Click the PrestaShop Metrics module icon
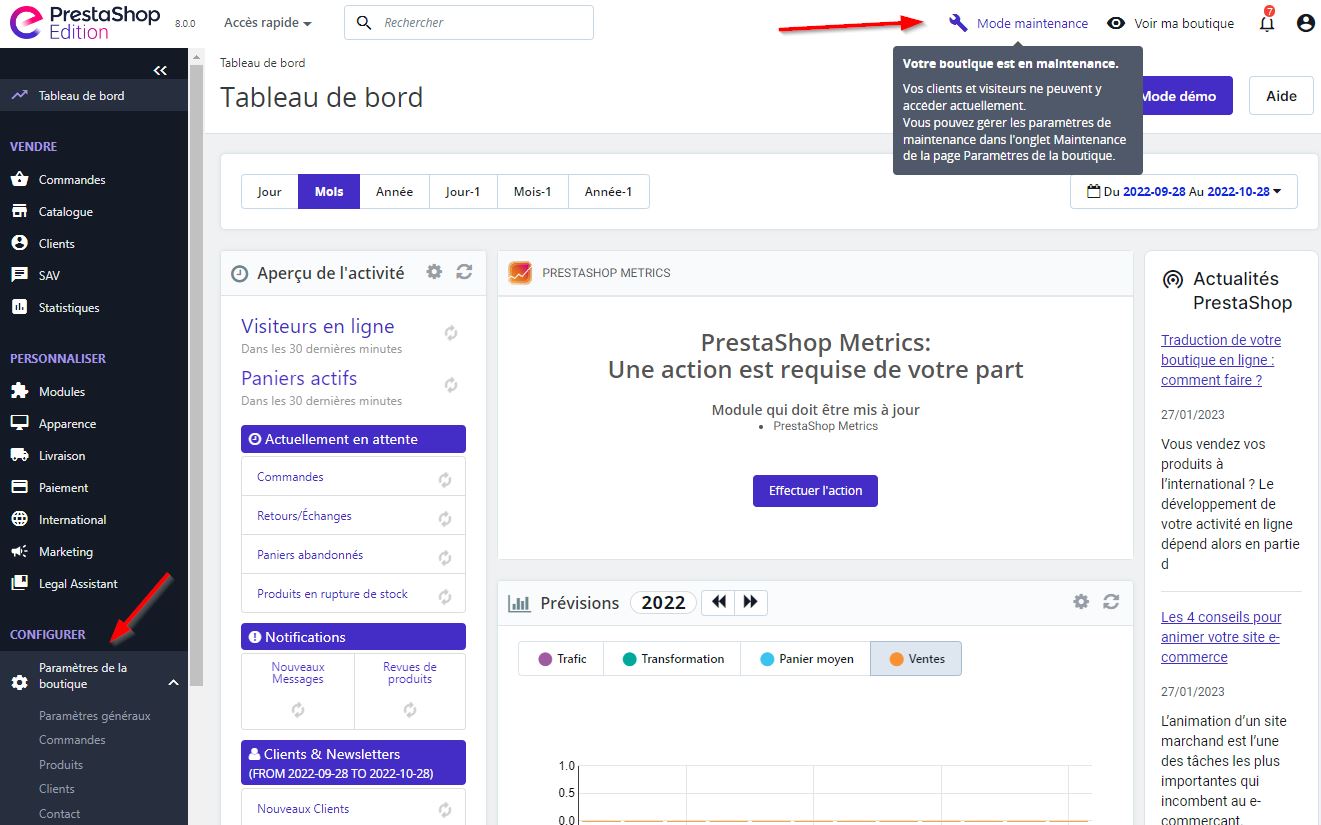The image size is (1321, 825). (520, 273)
